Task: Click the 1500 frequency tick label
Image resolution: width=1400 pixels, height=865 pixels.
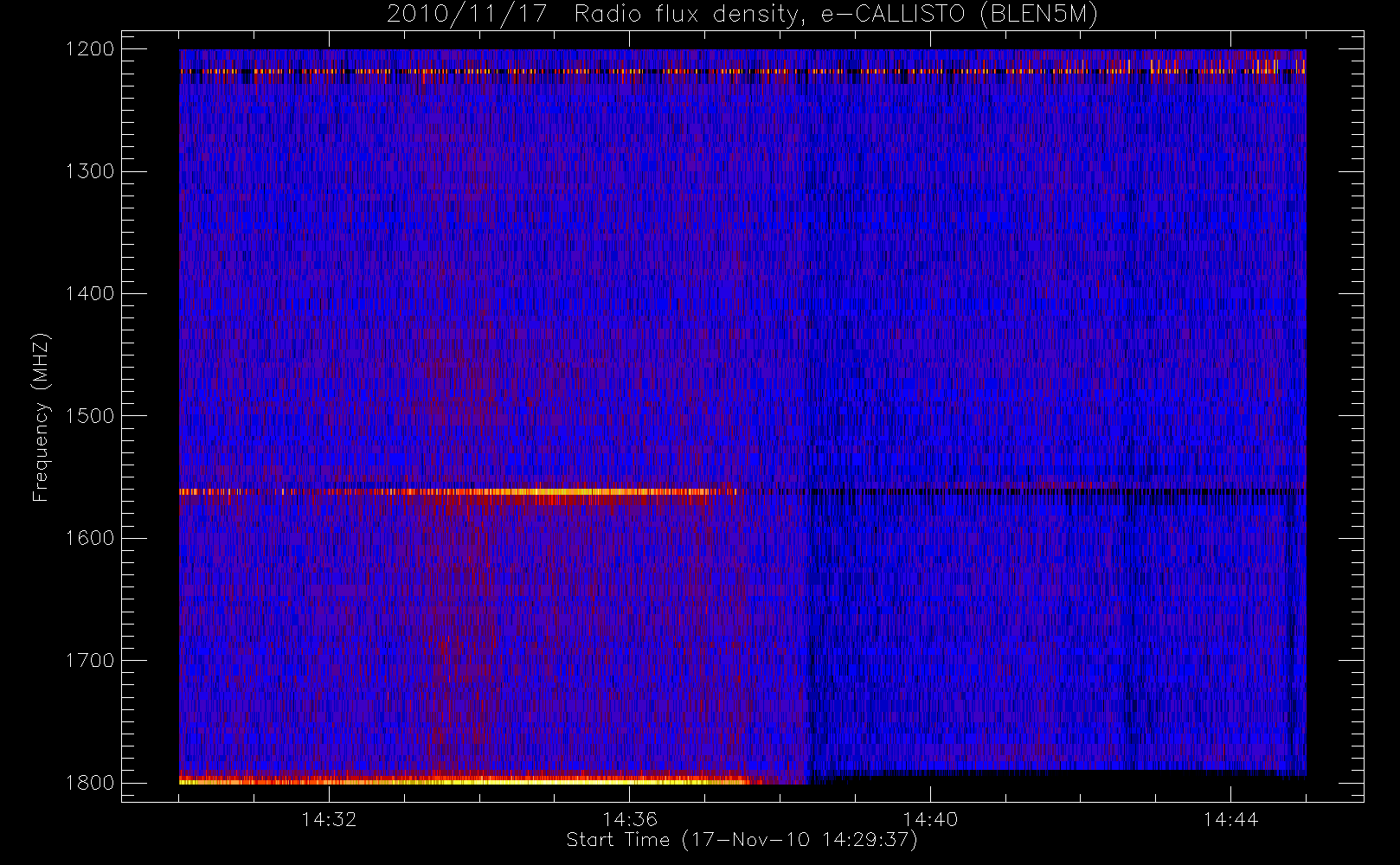Action: click(x=90, y=416)
